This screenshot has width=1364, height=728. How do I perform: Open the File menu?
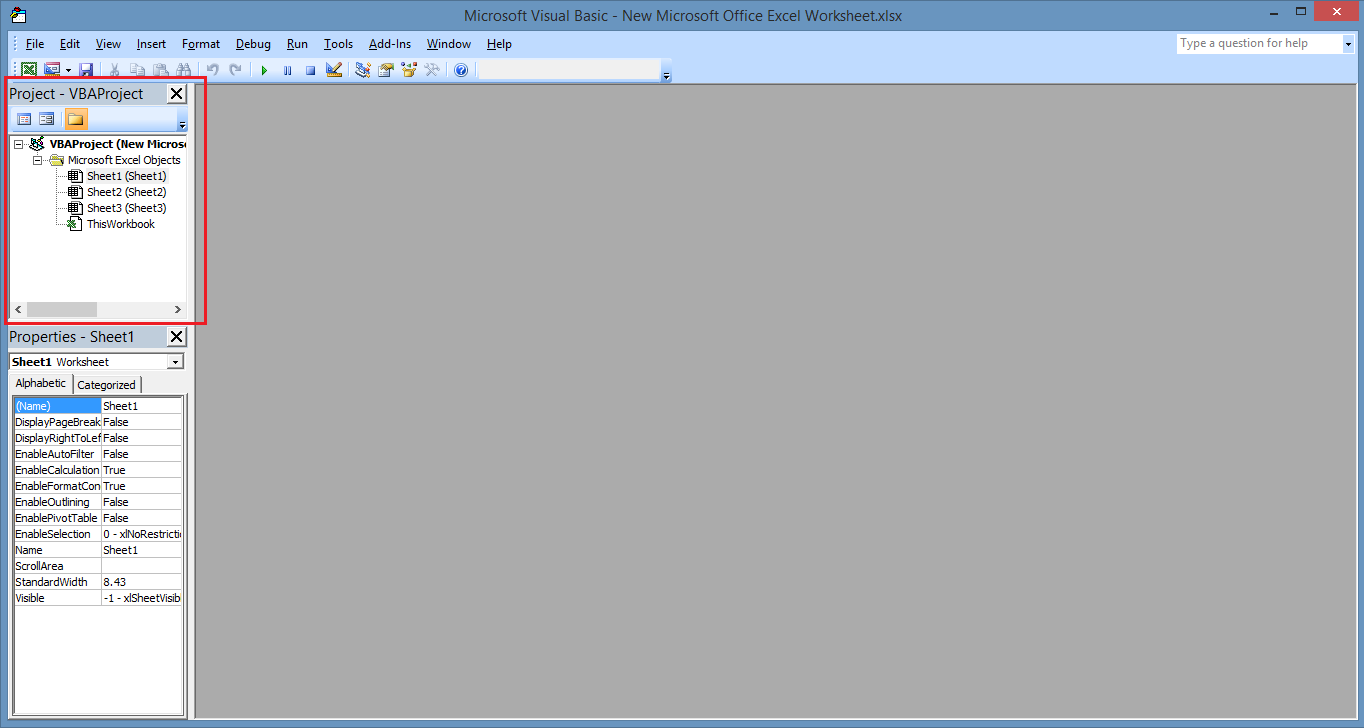click(x=35, y=44)
